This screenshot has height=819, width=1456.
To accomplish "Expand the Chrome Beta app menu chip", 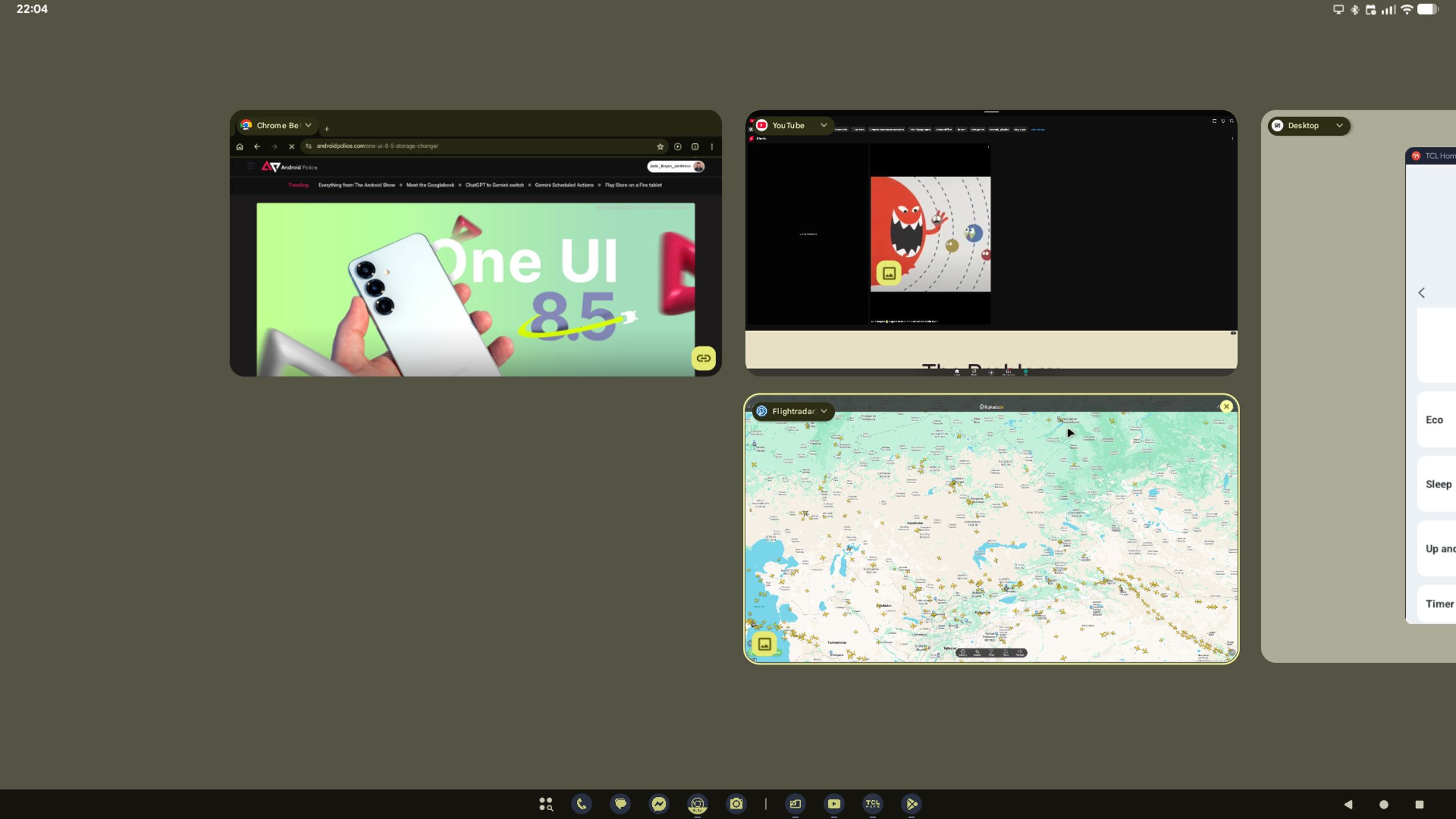I will [276, 125].
